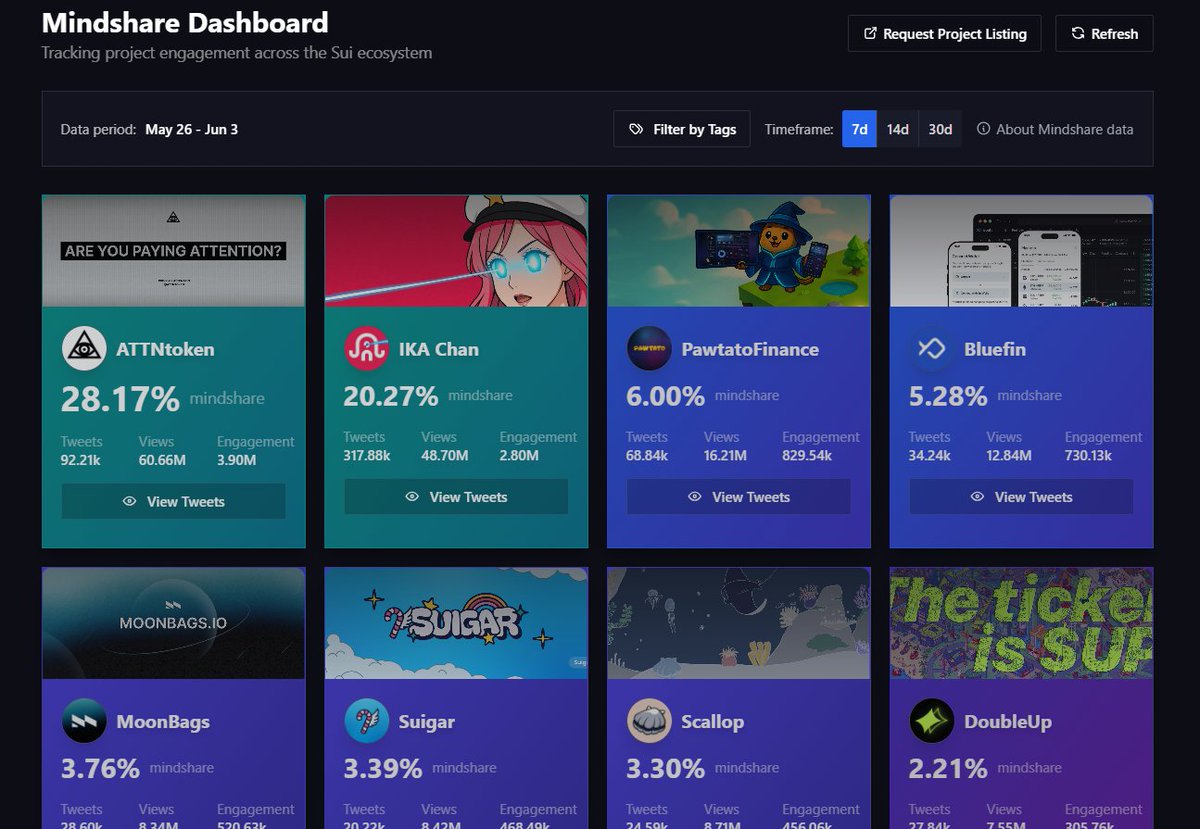The width and height of the screenshot is (1200, 829).
Task: Open Scallop underwater banner image
Action: 739,623
